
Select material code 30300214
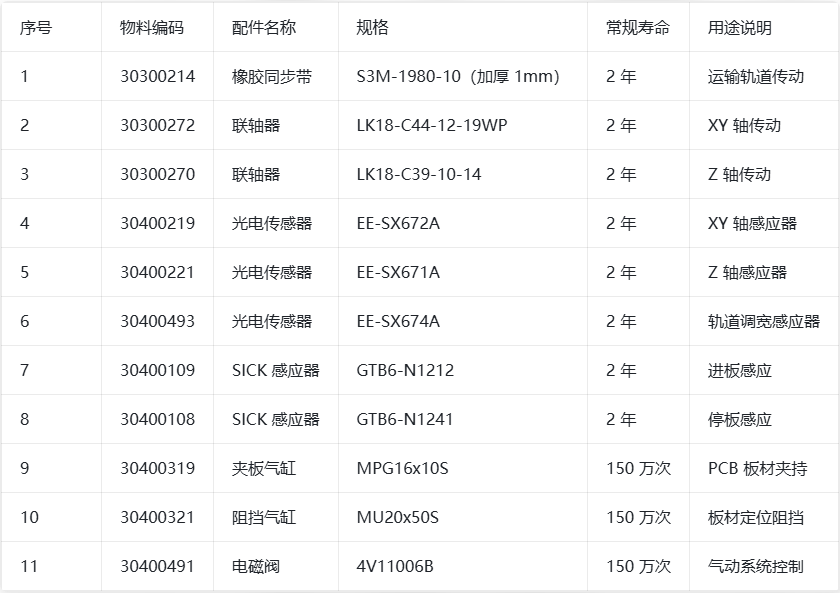(158, 77)
